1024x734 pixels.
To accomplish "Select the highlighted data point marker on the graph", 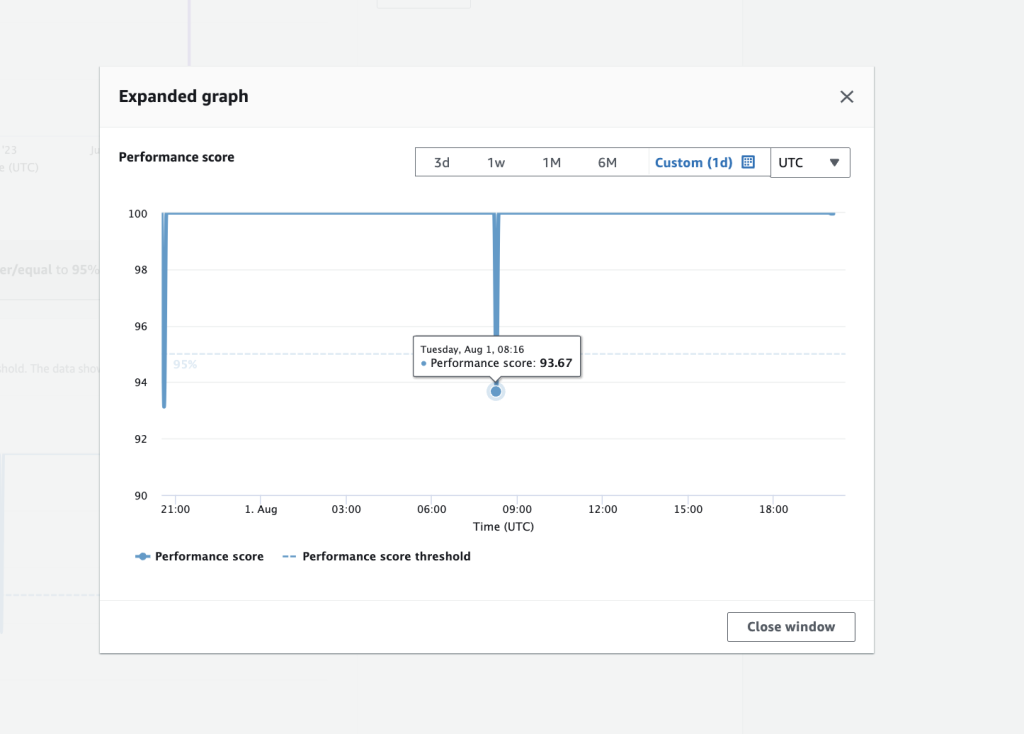I will click(496, 391).
